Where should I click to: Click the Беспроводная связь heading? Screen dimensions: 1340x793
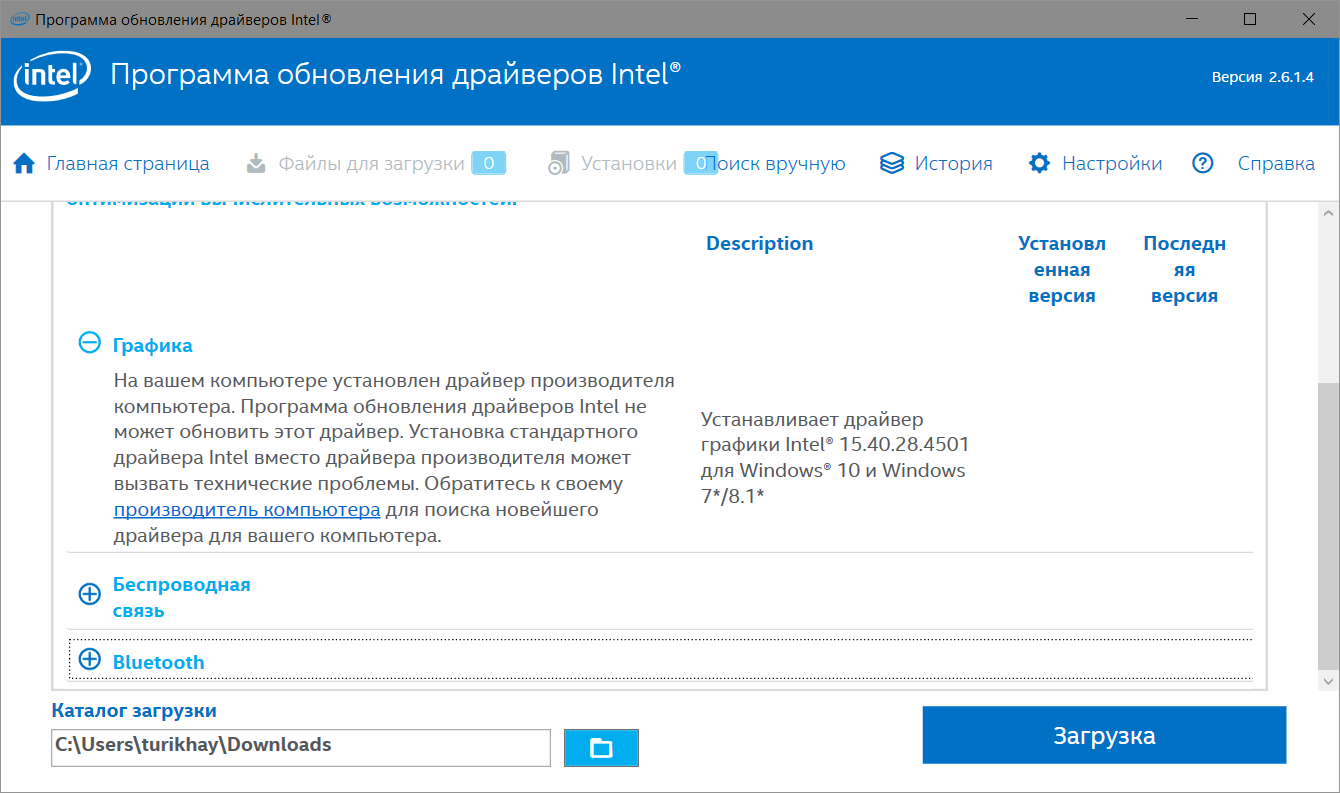181,597
